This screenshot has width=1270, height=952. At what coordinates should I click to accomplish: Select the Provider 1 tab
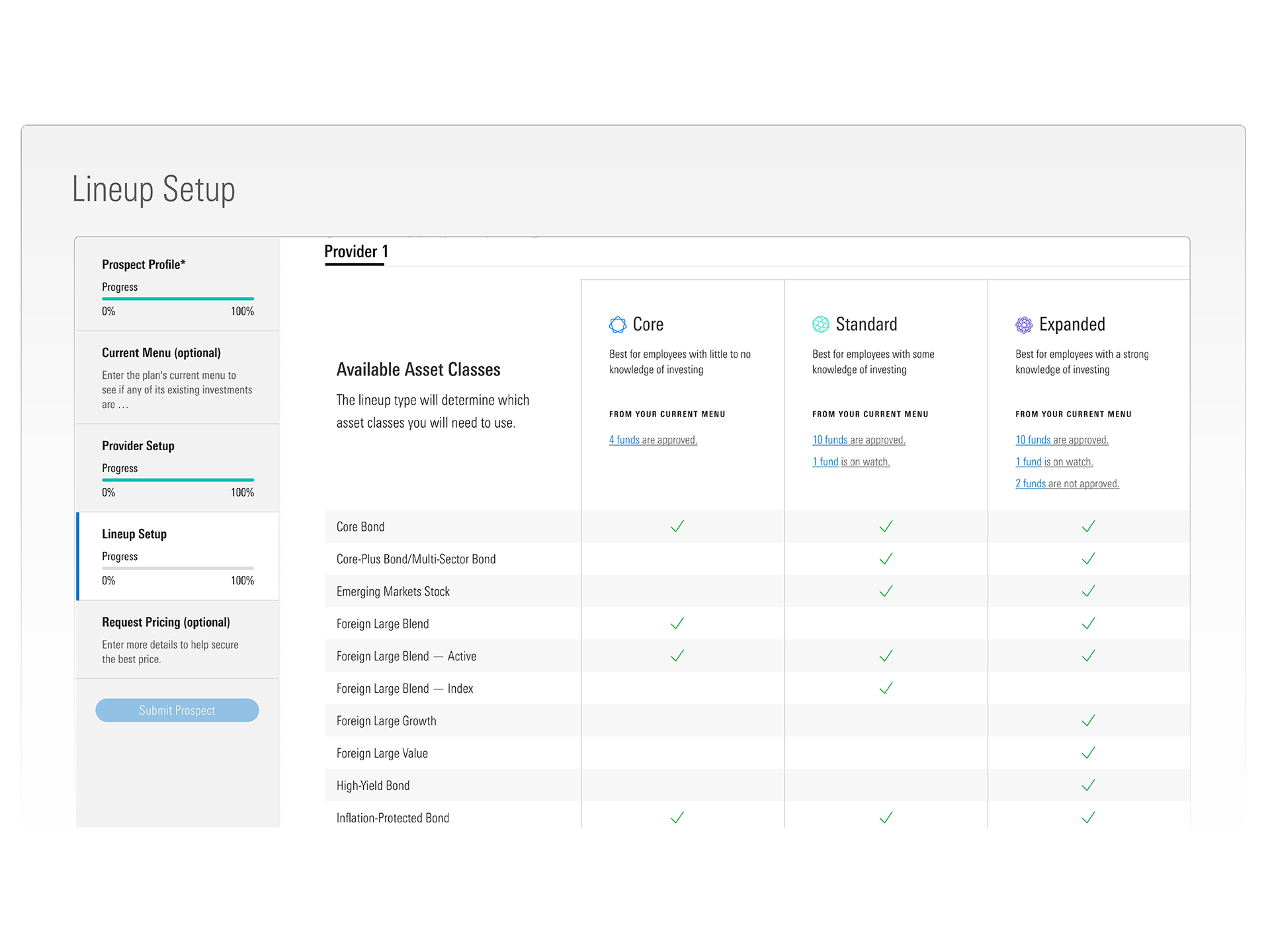(356, 252)
